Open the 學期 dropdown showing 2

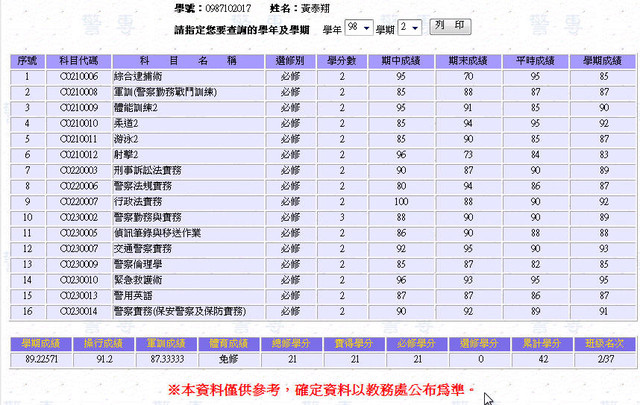click(x=409, y=28)
